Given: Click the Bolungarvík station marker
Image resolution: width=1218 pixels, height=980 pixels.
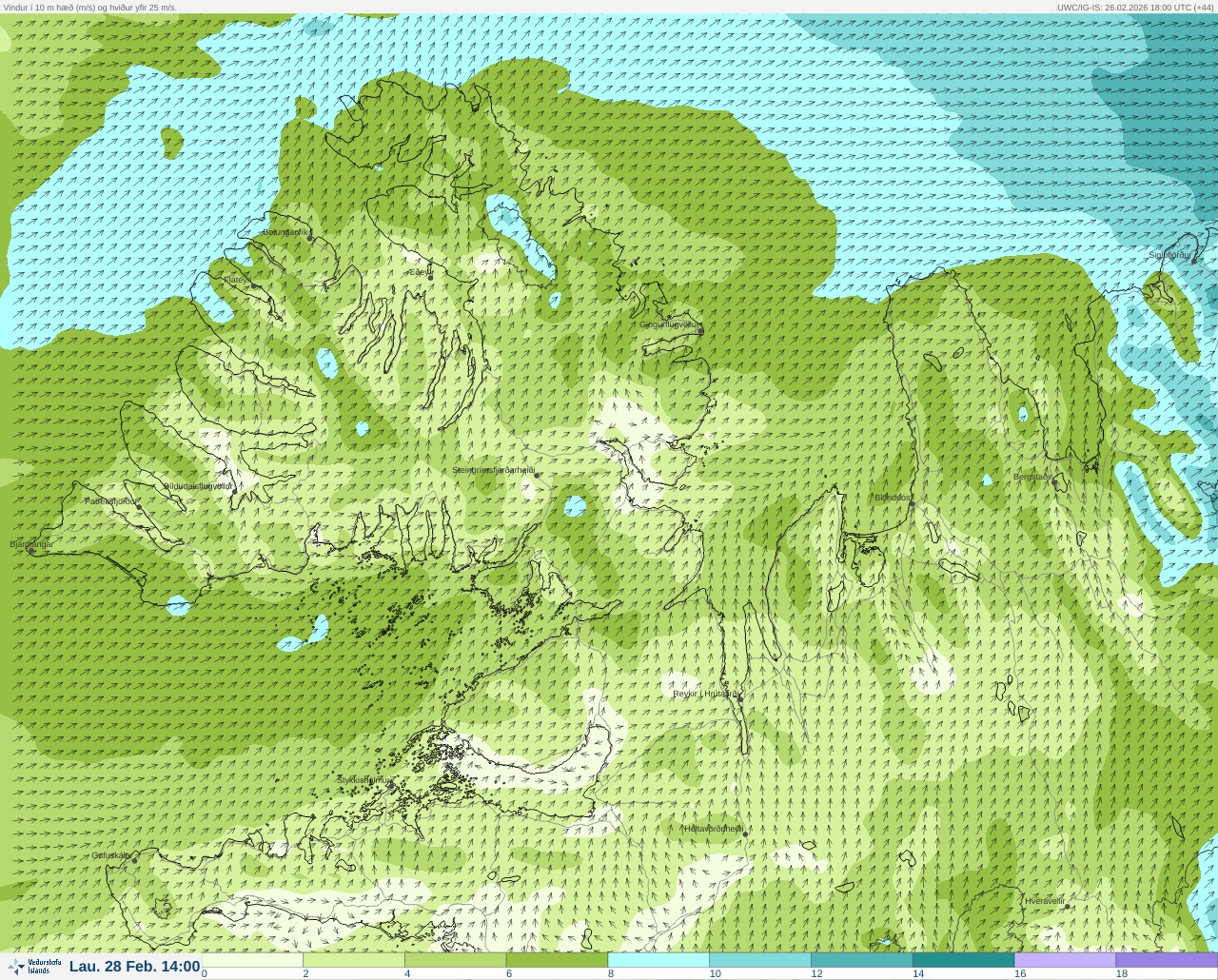Looking at the screenshot, I should pos(310,238).
